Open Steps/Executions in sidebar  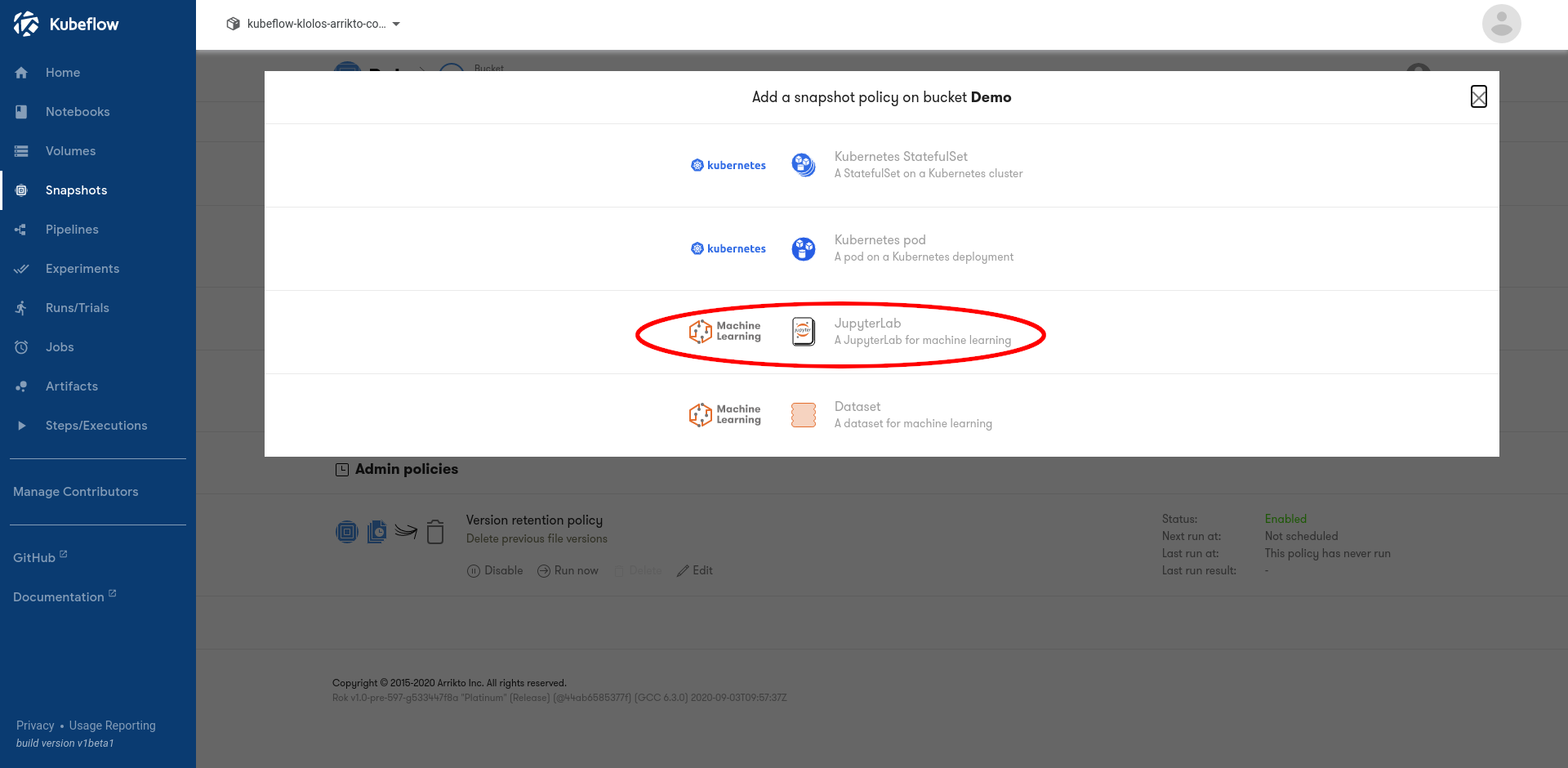click(96, 426)
